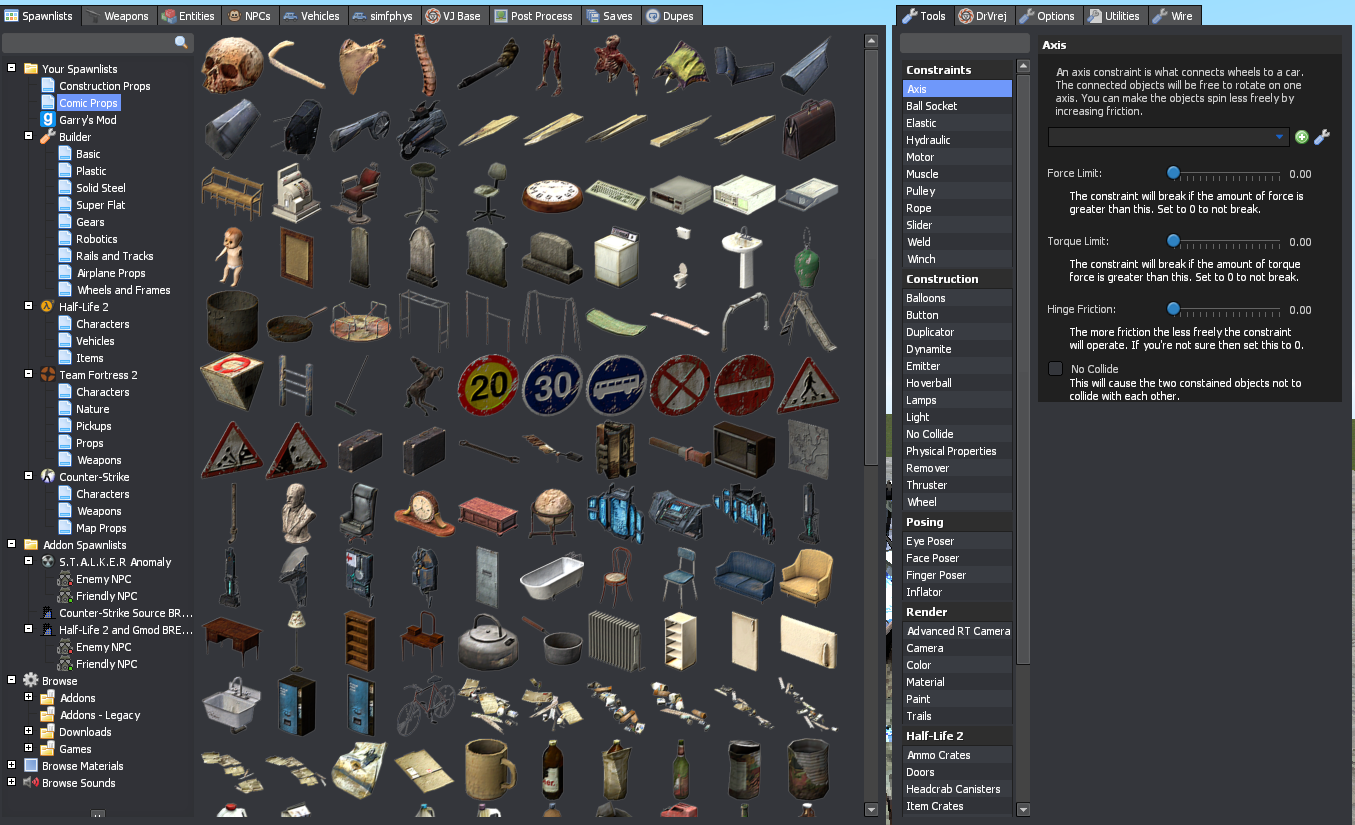Spawn the red barber chair prop
This screenshot has height=825, width=1355.
tap(361, 195)
